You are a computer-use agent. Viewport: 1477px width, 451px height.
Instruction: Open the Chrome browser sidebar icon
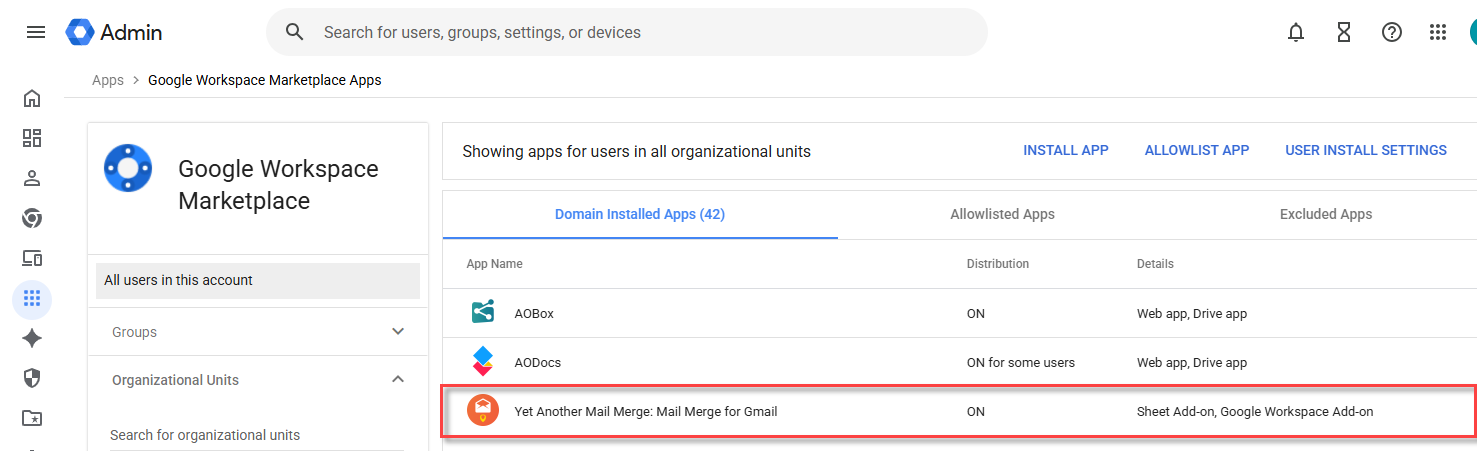(32, 218)
